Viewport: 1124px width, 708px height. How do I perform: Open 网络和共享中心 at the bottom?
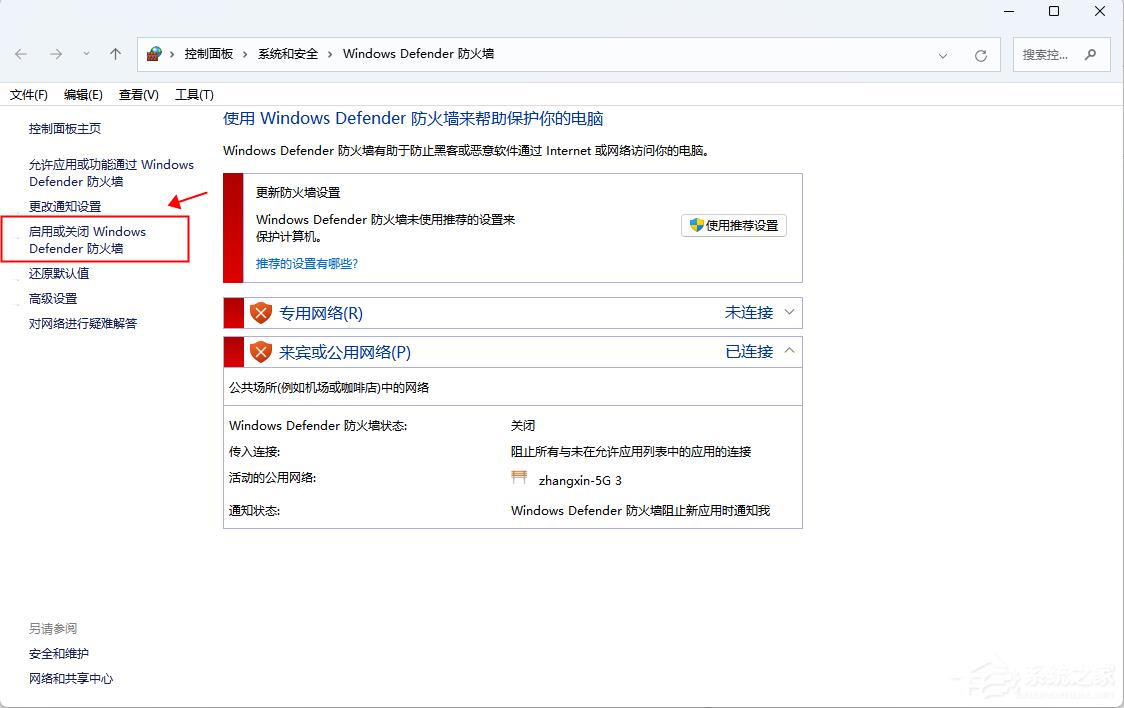click(70, 678)
